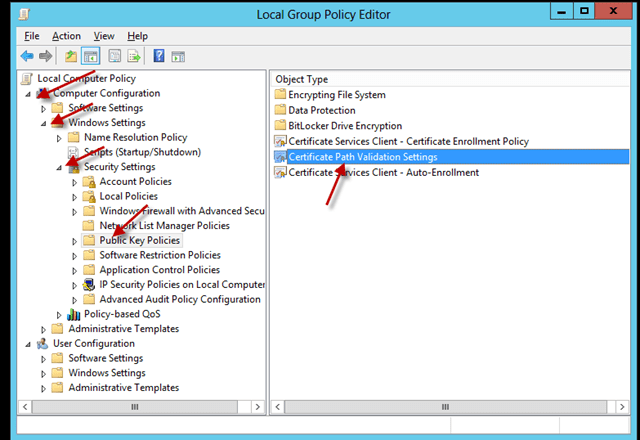Click right scroll arrow of tree pane
640x440 pixels.
point(257,407)
